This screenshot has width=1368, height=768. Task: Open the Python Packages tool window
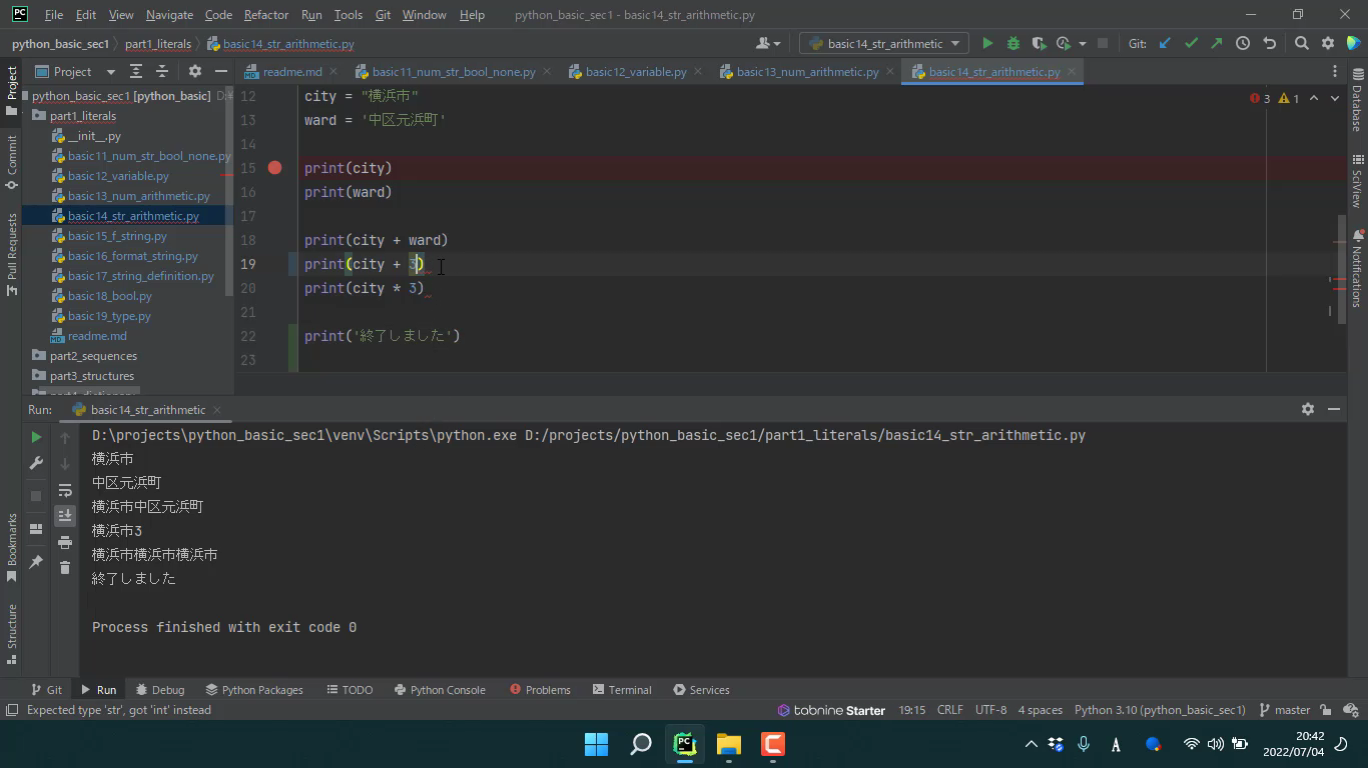click(x=254, y=690)
